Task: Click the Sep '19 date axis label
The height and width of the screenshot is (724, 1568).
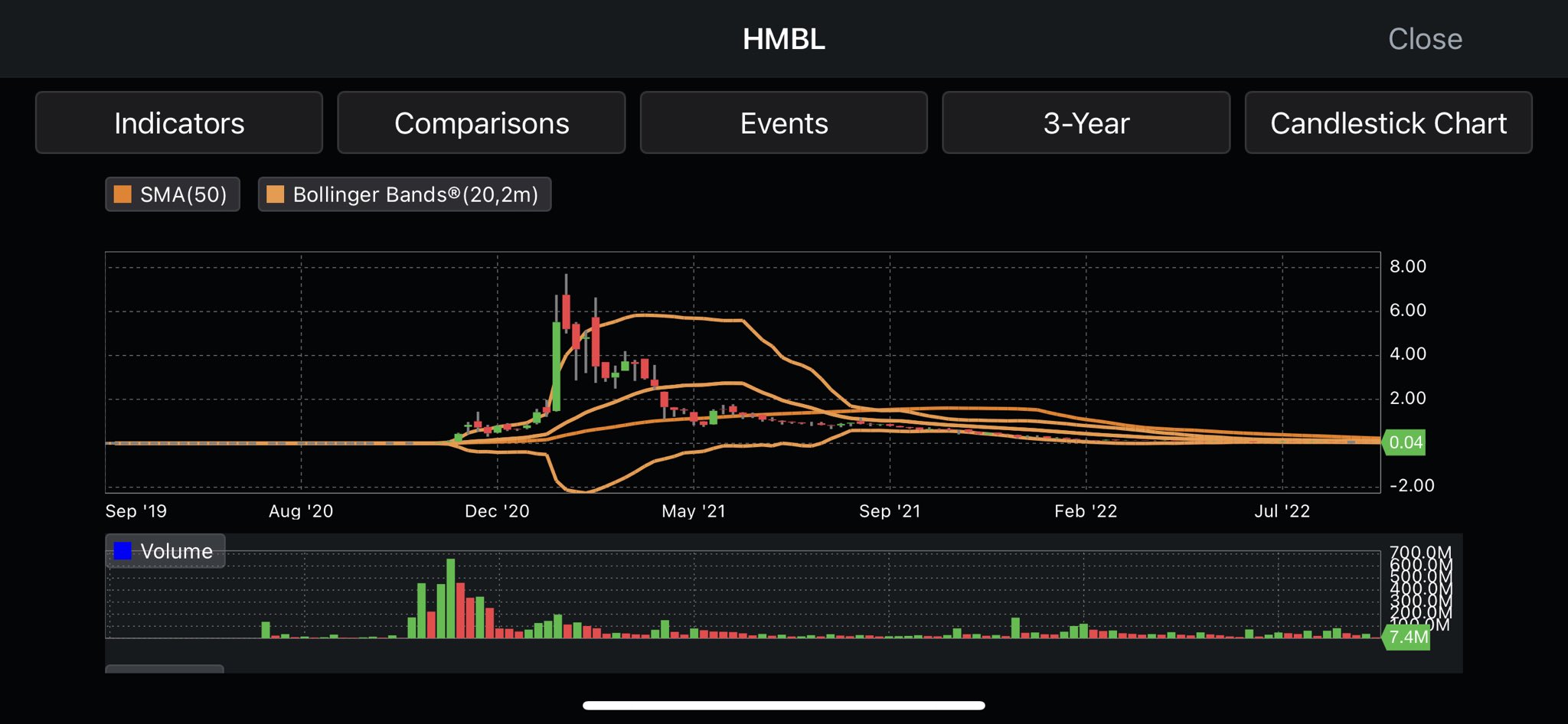Action: [x=136, y=511]
